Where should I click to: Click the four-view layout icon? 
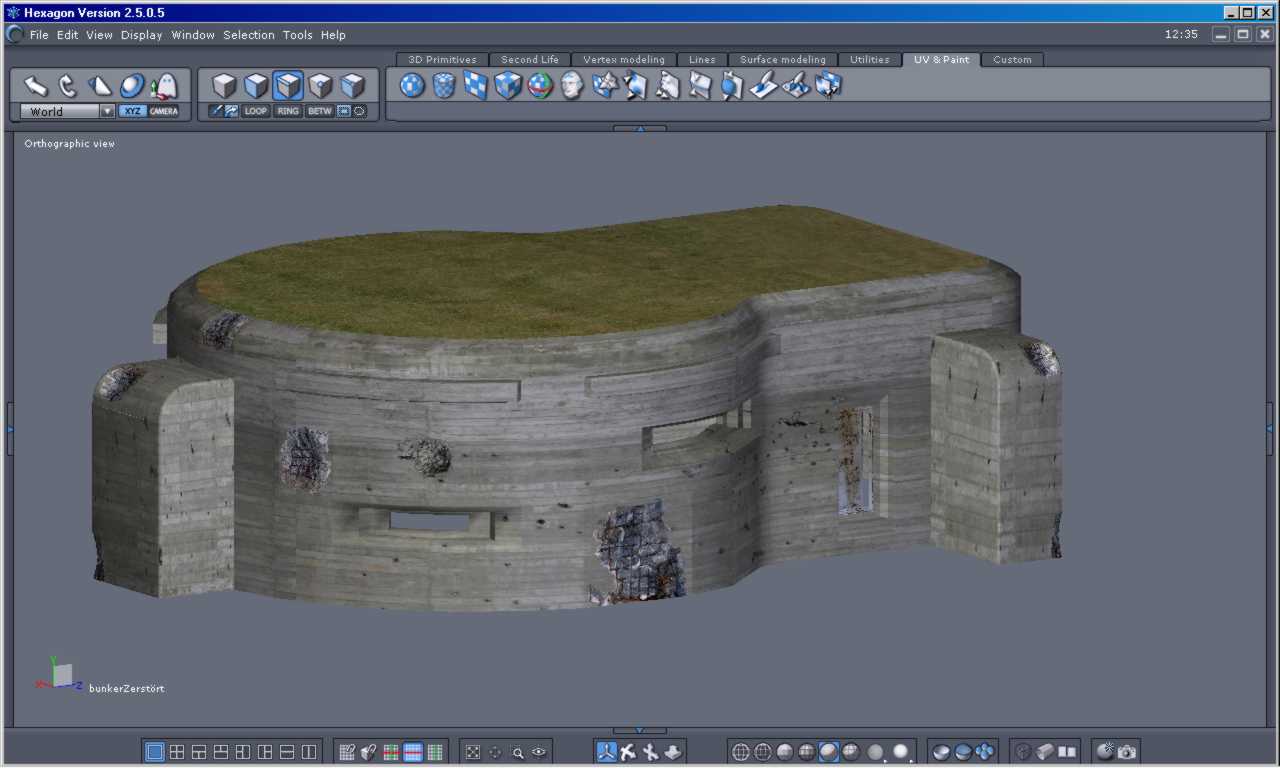tap(177, 752)
